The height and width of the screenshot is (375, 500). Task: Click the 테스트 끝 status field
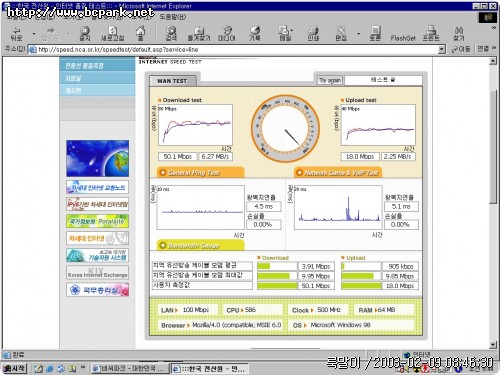383,80
